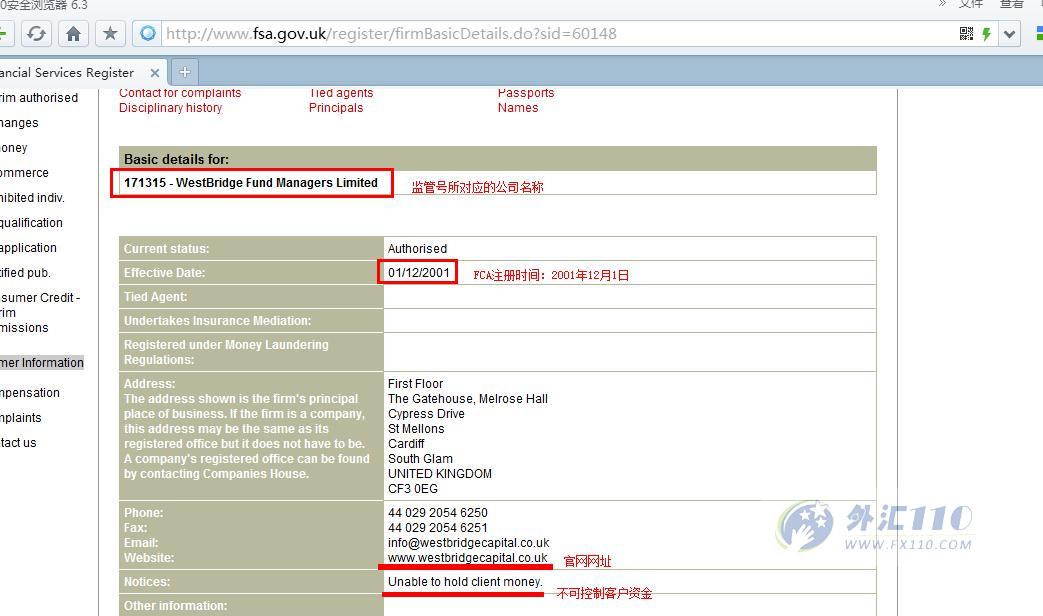
Task: Open sidebar 'sumer Credit' permissions link
Action: [40, 313]
